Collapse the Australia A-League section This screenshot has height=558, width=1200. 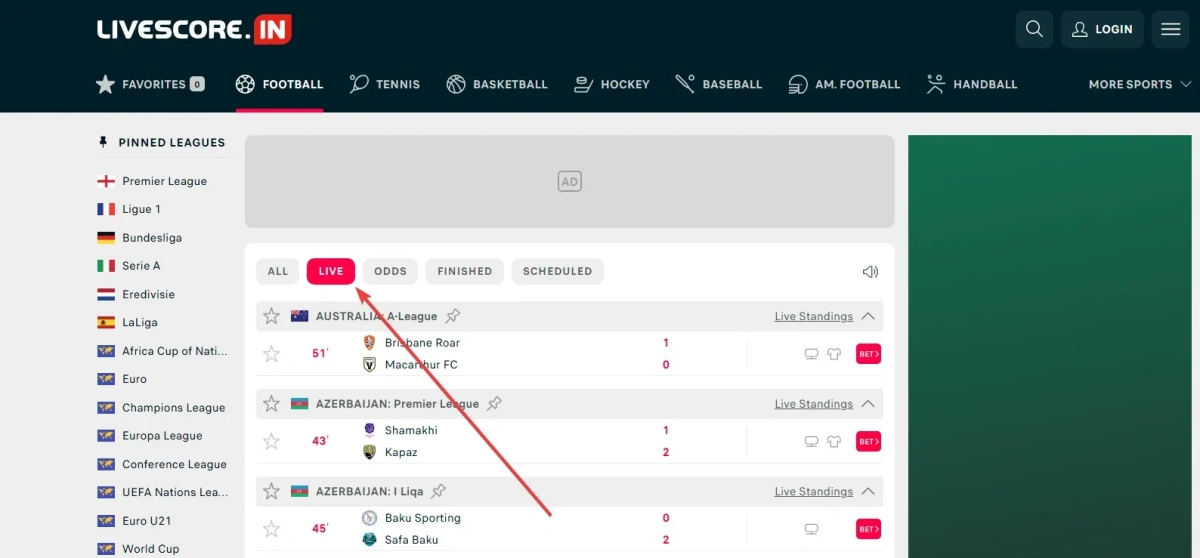(x=868, y=316)
